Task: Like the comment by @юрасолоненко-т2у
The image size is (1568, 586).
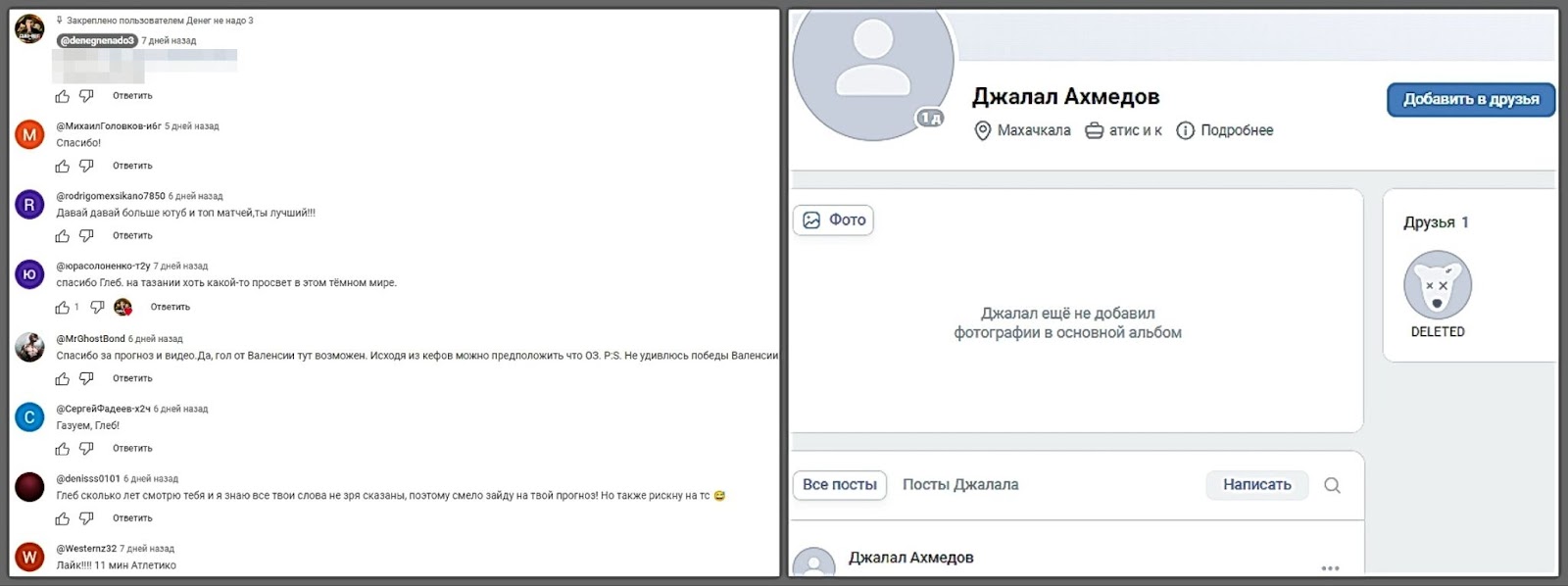Action: tap(63, 307)
